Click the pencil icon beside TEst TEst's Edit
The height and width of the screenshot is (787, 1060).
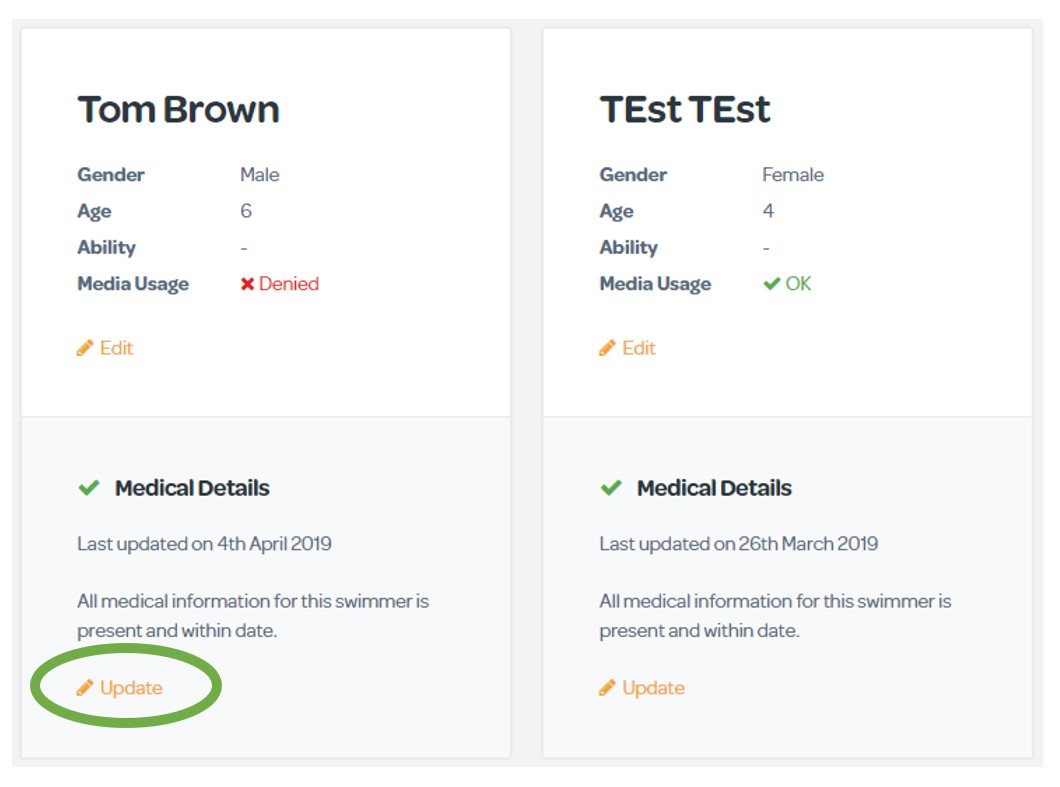click(607, 348)
